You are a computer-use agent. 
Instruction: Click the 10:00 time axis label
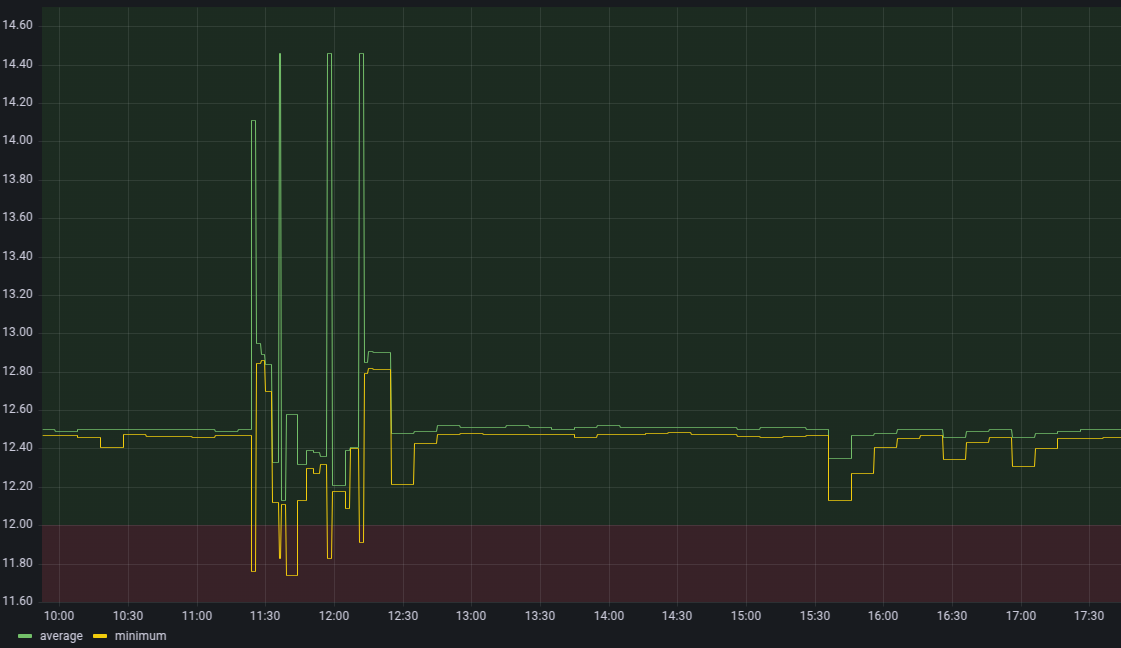60,615
